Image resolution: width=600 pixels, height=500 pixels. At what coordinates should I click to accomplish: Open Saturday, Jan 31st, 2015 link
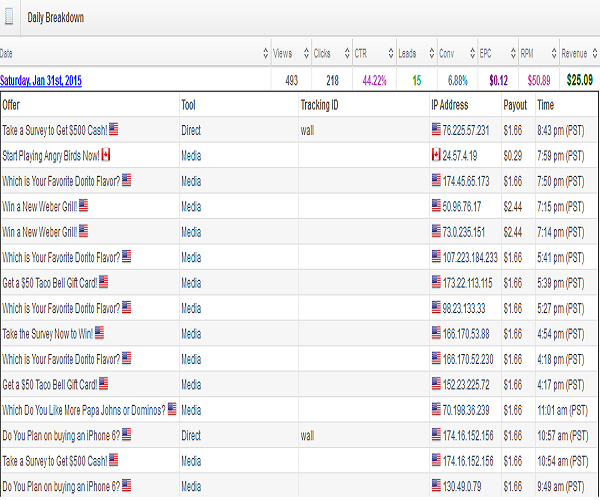point(41,80)
